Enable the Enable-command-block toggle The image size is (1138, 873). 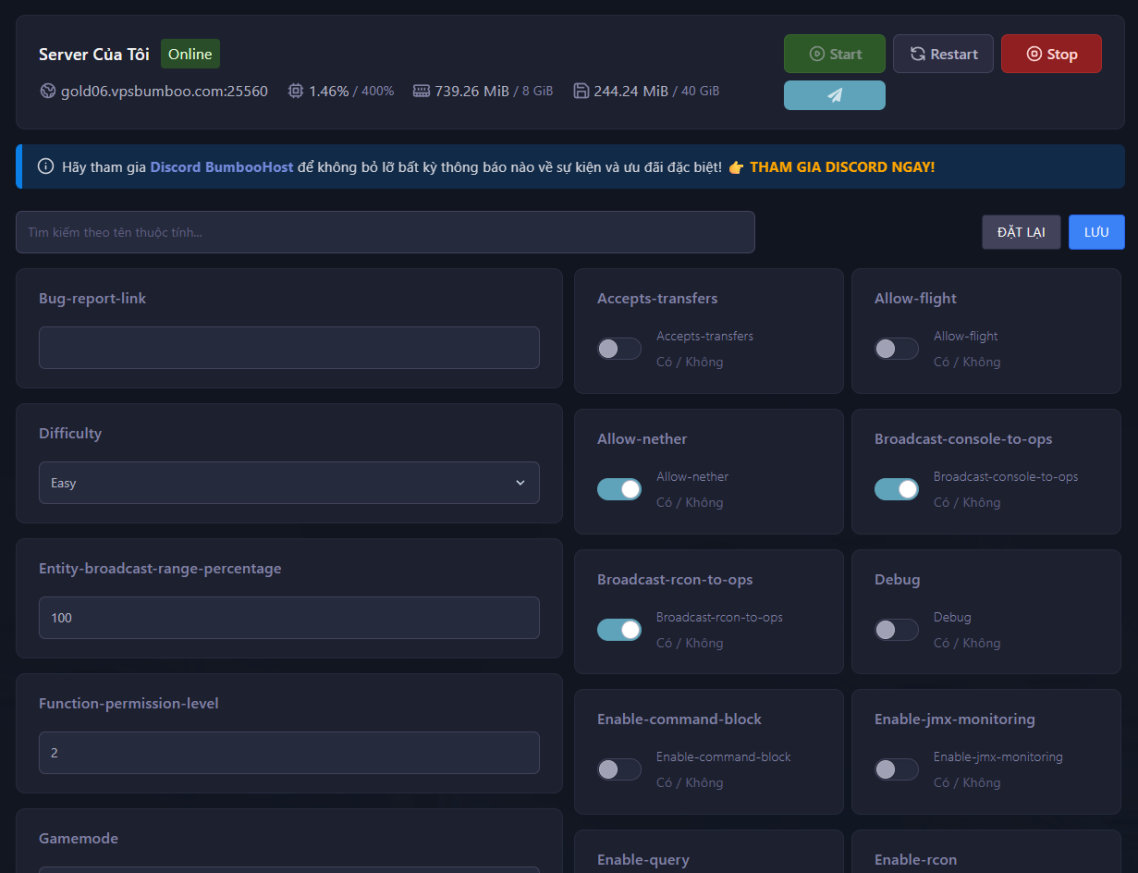pos(619,769)
